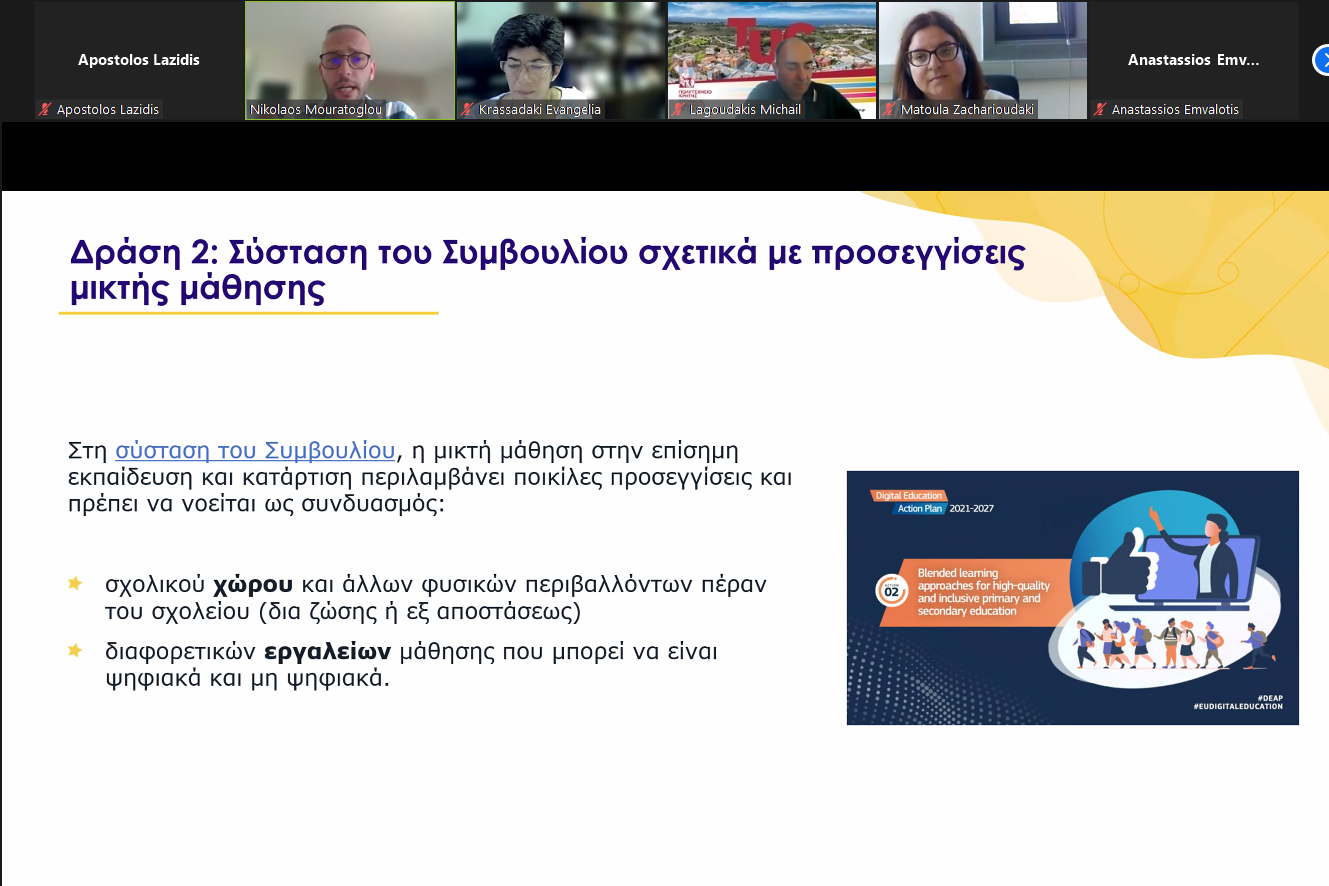
Task: Click the muted mic icon for Apostolos Lazidis
Action: pos(45,110)
